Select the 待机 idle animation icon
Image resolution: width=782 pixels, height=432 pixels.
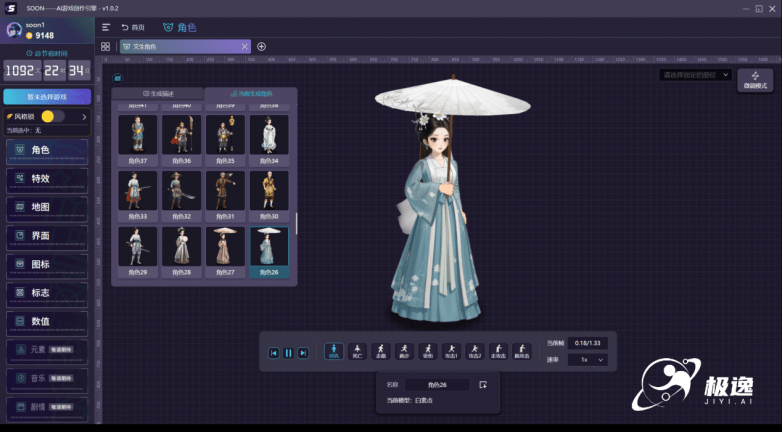pos(334,351)
